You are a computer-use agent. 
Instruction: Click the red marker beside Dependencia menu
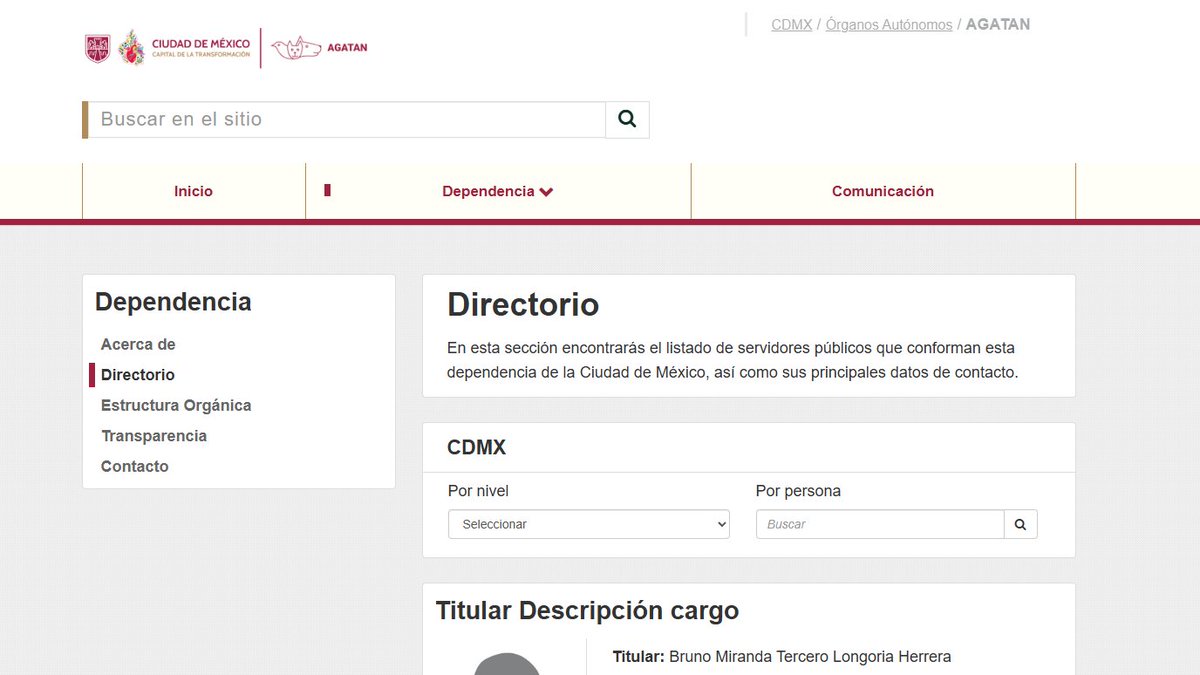[327, 188]
